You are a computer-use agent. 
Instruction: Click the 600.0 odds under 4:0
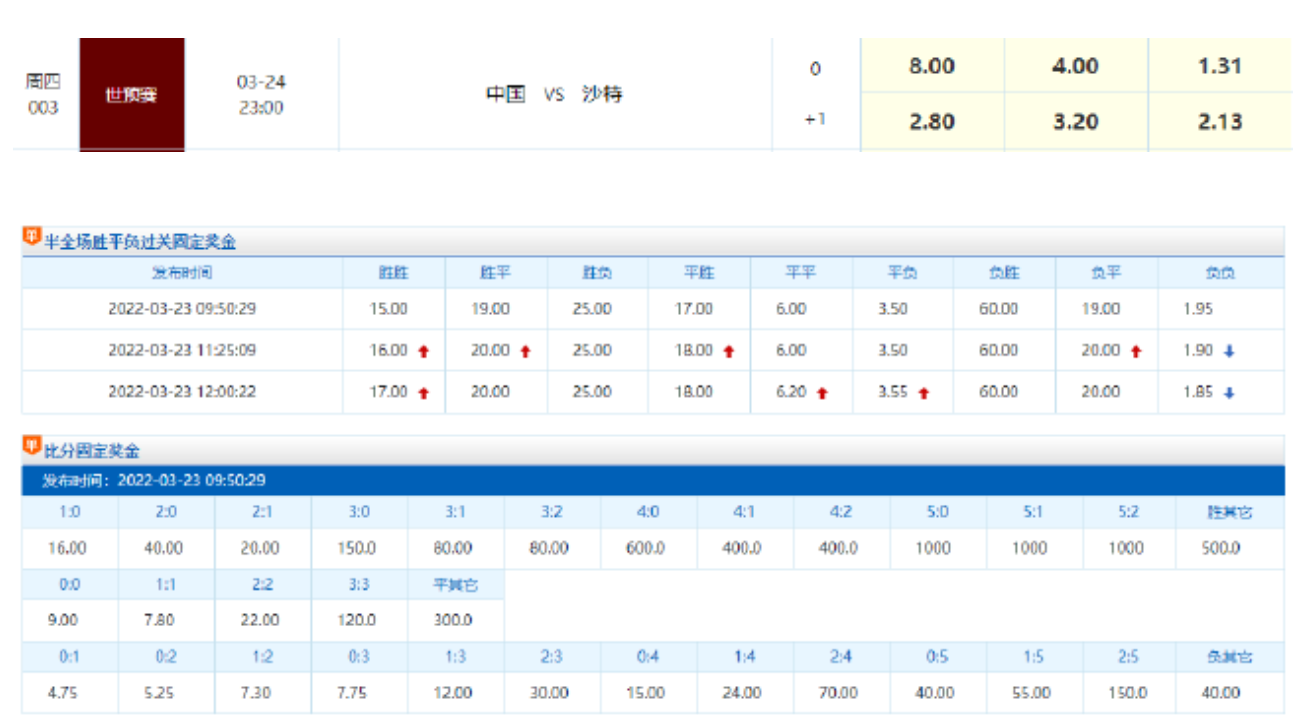pos(646,548)
